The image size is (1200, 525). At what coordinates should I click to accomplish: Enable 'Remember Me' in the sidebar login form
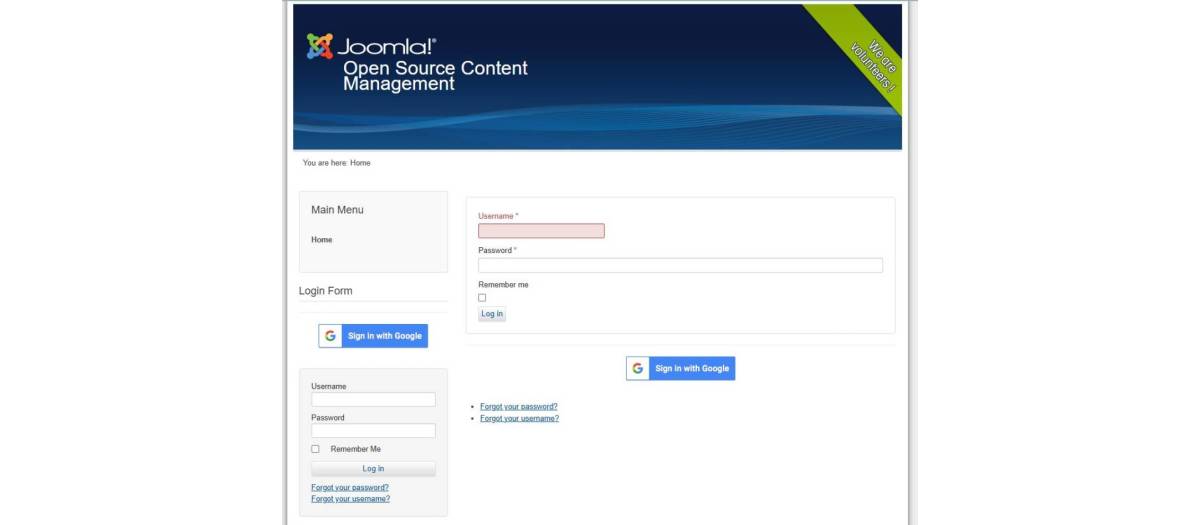[316, 449]
